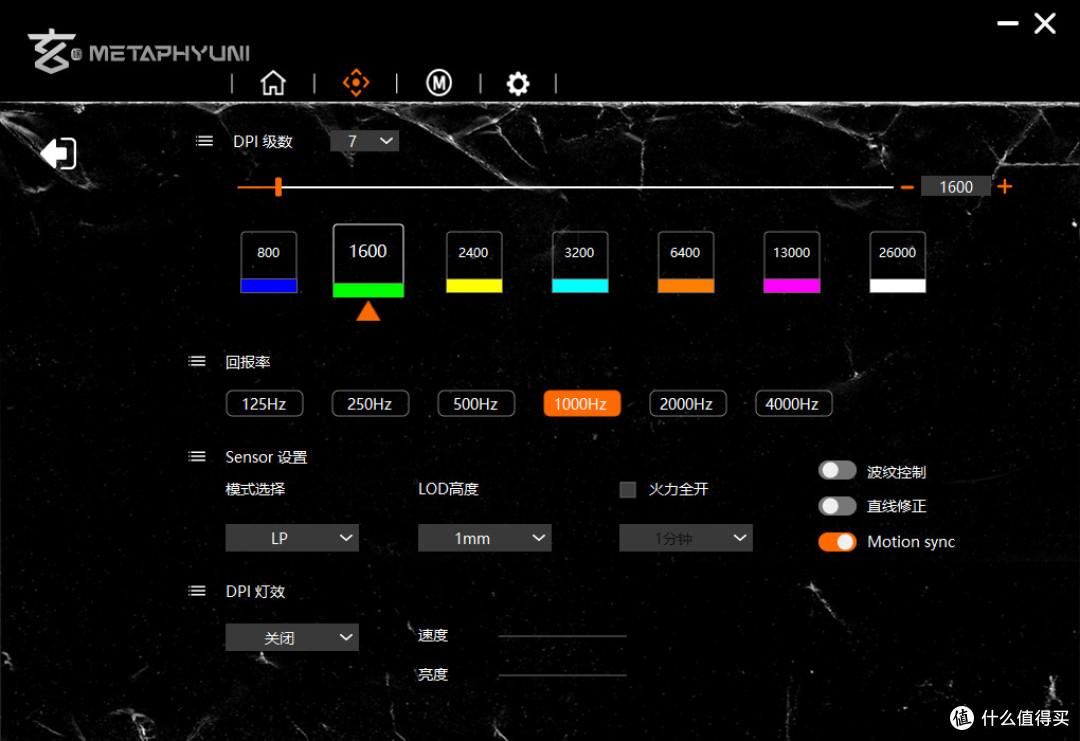Click the magenta color swatch under 13000
1080x741 pixels.
pos(791,286)
